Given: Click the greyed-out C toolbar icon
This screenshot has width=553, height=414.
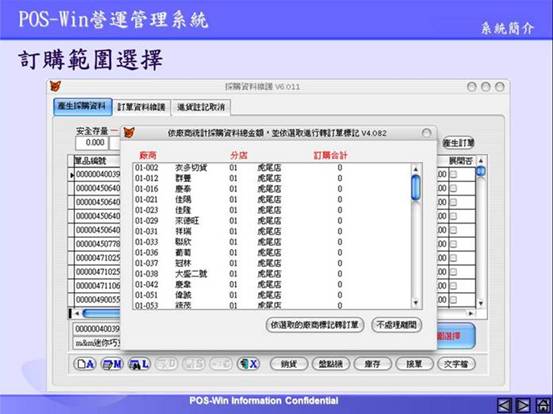Looking at the screenshot, I should 221,364.
